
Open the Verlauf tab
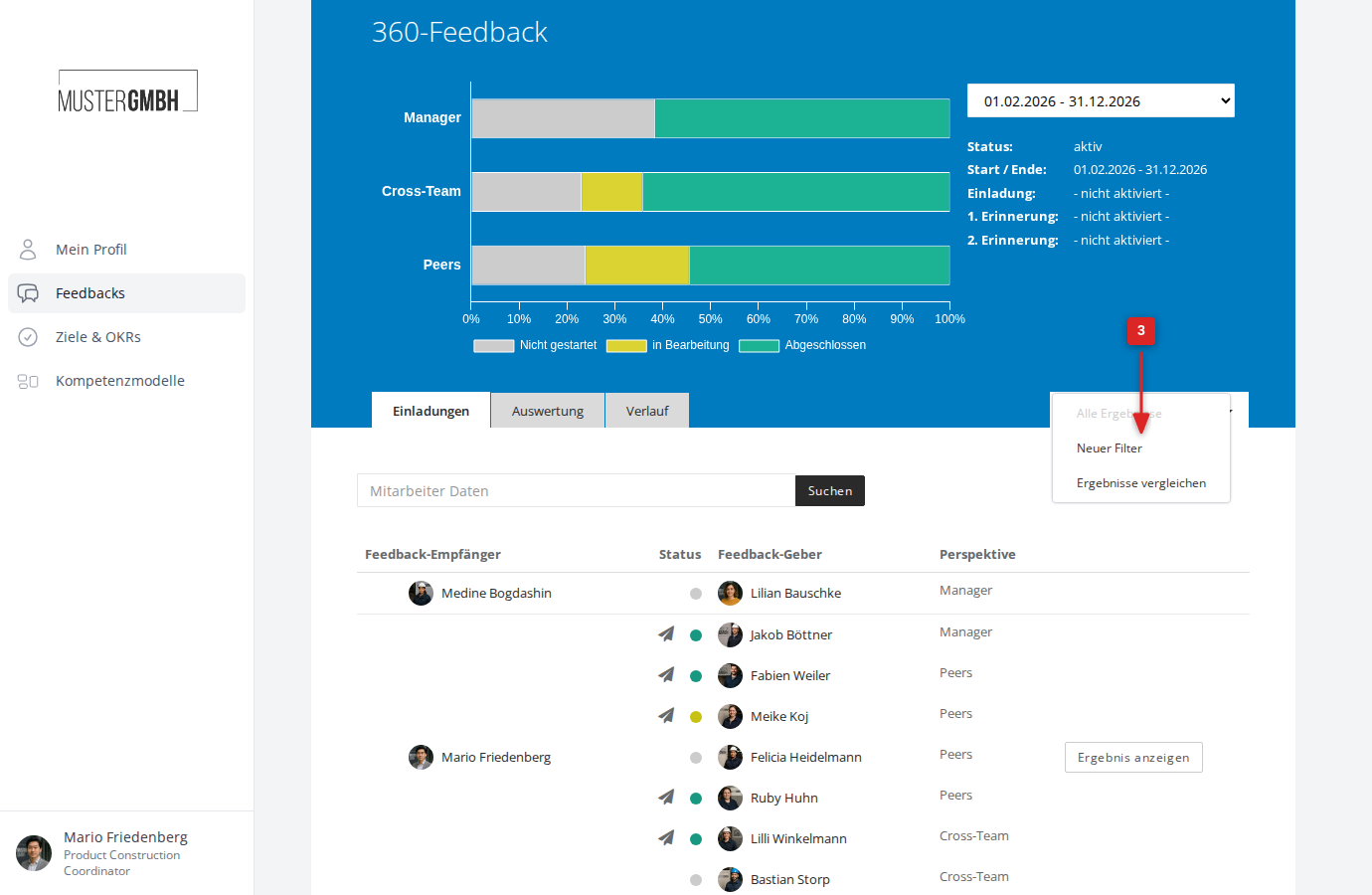[x=647, y=411]
